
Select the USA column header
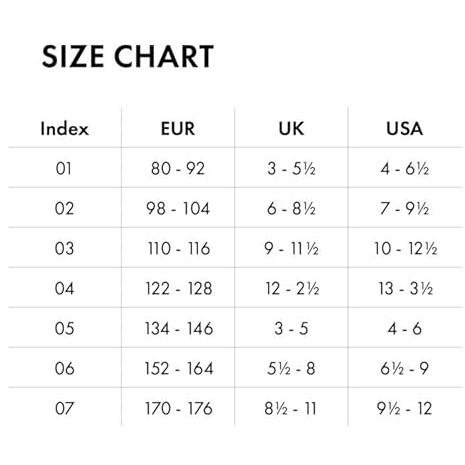coord(405,129)
